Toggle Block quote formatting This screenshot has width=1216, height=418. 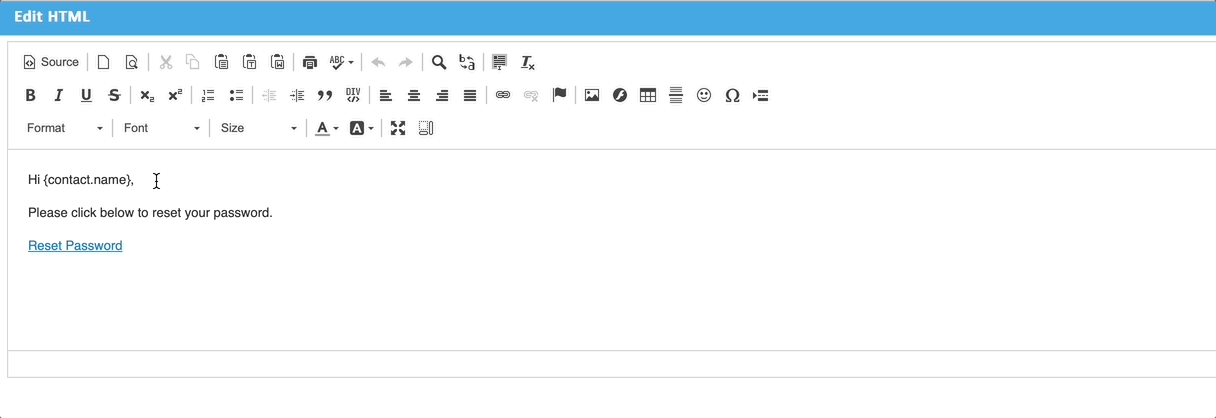coord(325,95)
